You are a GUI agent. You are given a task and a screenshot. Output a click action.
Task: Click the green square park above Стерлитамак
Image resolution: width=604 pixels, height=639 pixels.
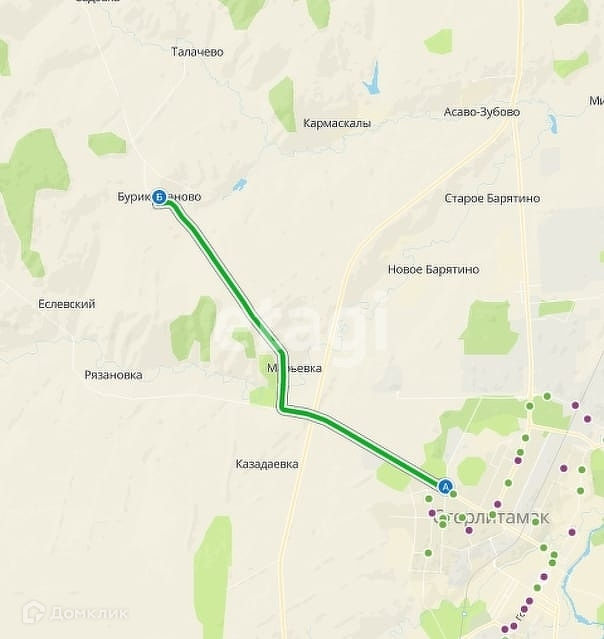pos(489,328)
